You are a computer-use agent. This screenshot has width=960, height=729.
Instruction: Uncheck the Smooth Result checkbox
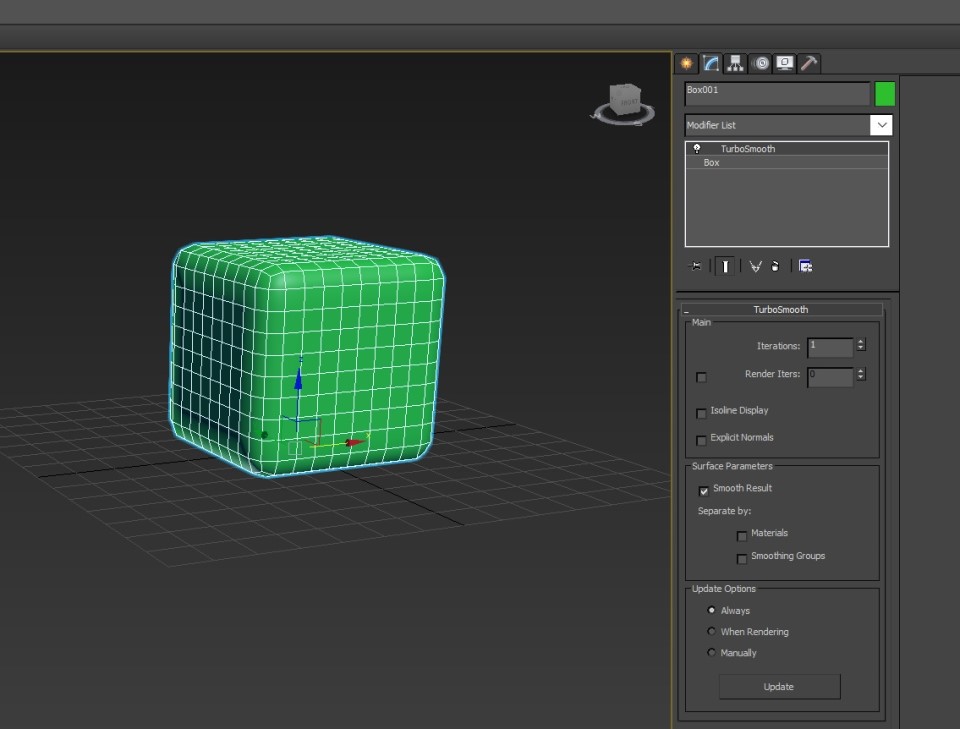click(x=704, y=490)
